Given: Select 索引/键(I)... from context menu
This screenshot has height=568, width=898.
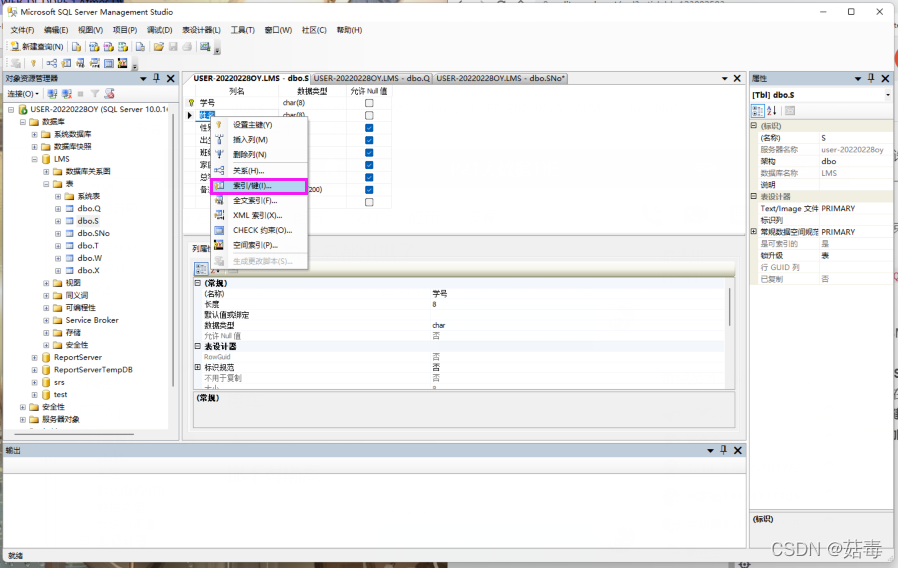Looking at the screenshot, I should [259, 186].
